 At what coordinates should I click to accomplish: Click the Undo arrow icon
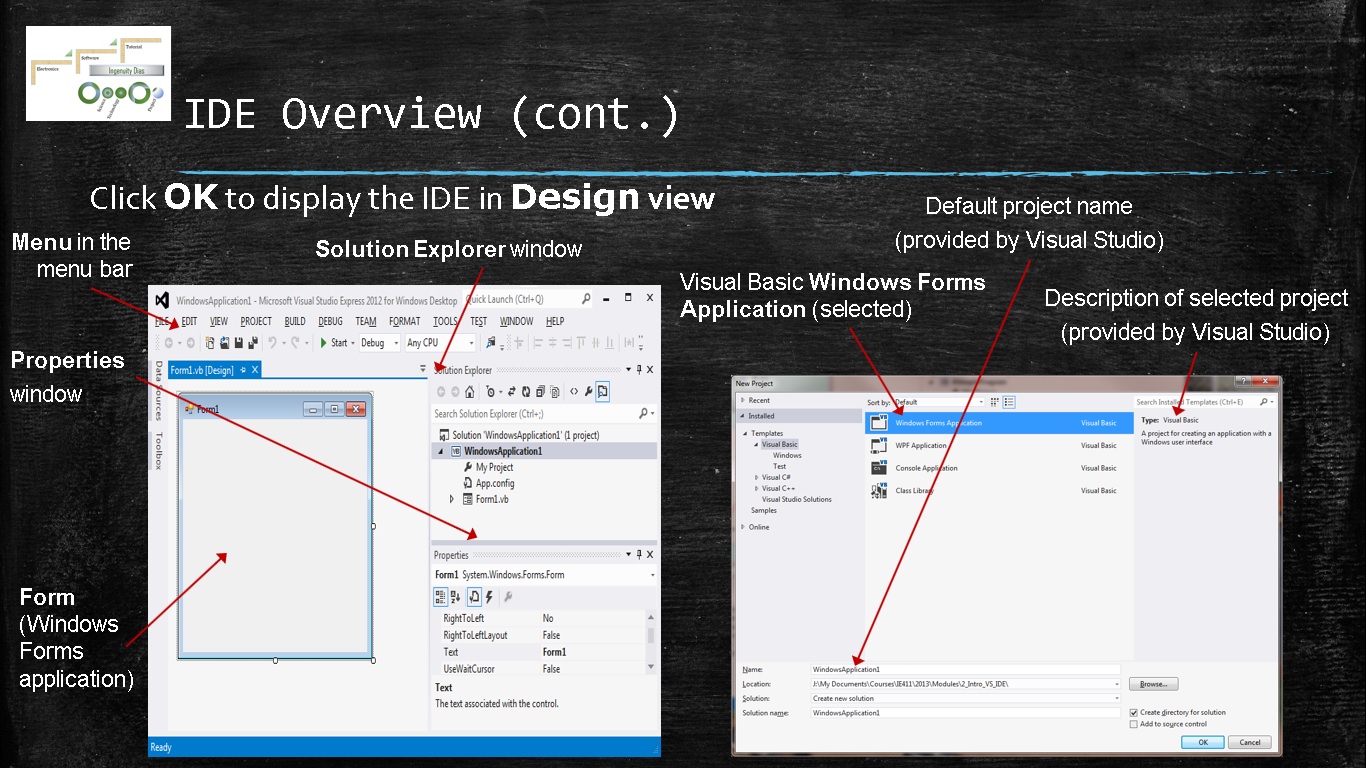click(272, 343)
